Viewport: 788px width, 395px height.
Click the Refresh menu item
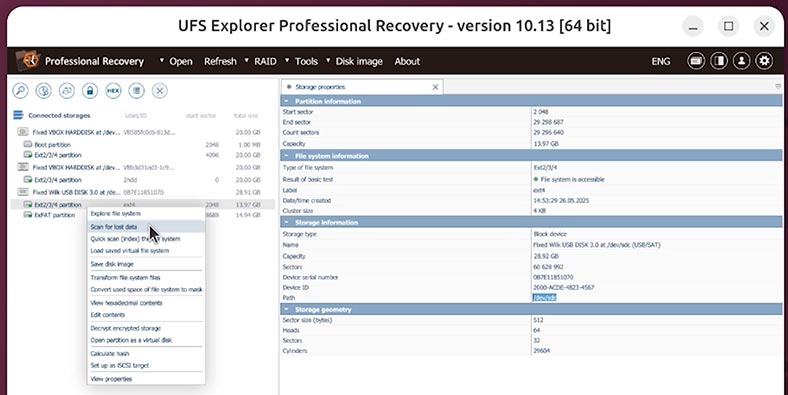pyautogui.click(x=220, y=61)
